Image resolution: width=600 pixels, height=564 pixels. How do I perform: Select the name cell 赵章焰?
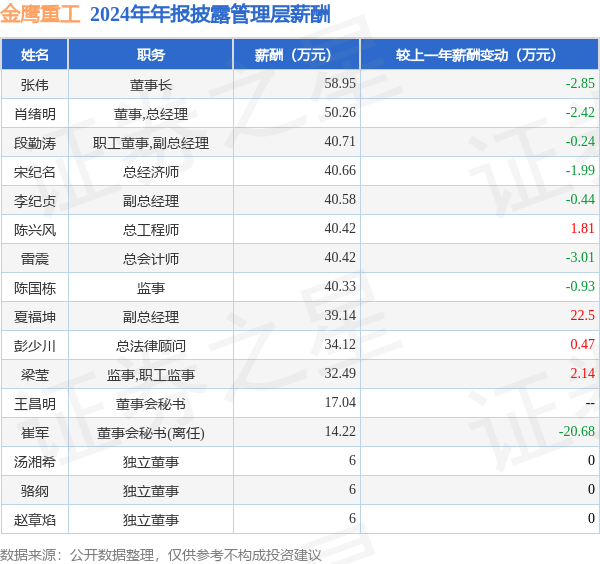(x=35, y=521)
